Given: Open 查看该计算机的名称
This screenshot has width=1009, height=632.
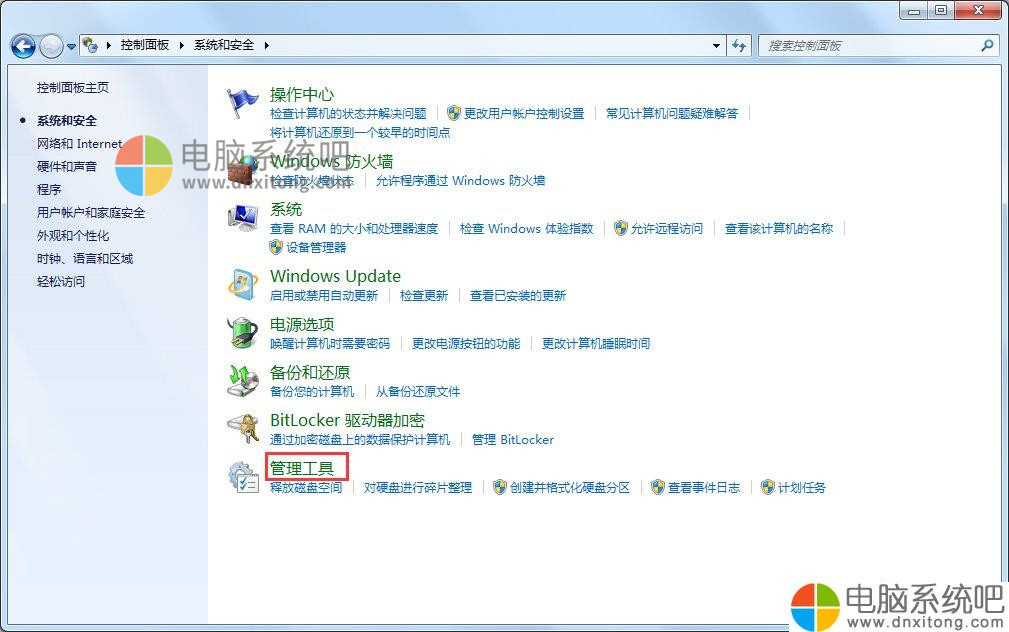Looking at the screenshot, I should [779, 228].
